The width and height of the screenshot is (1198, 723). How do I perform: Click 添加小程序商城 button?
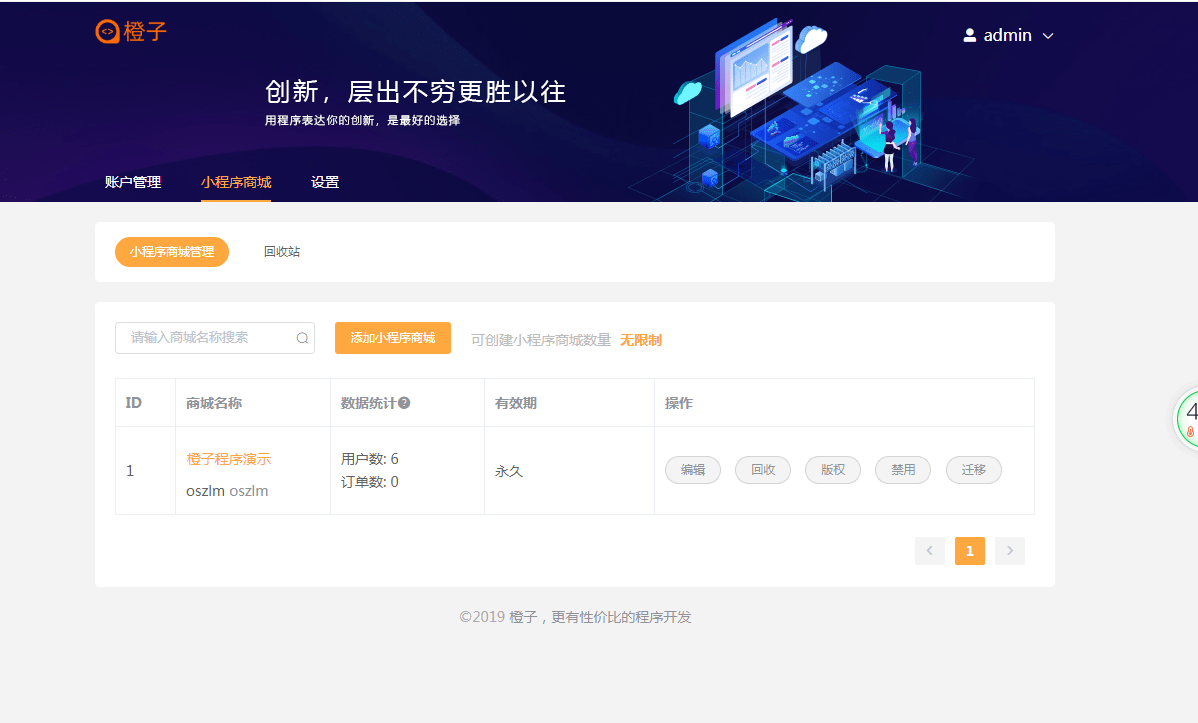click(393, 338)
